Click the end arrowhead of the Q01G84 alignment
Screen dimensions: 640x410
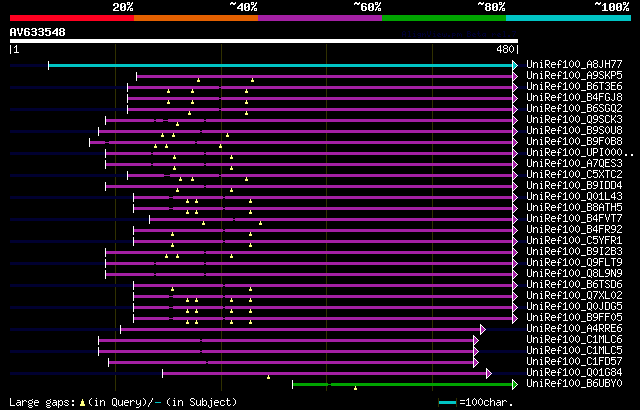[x=489, y=374]
